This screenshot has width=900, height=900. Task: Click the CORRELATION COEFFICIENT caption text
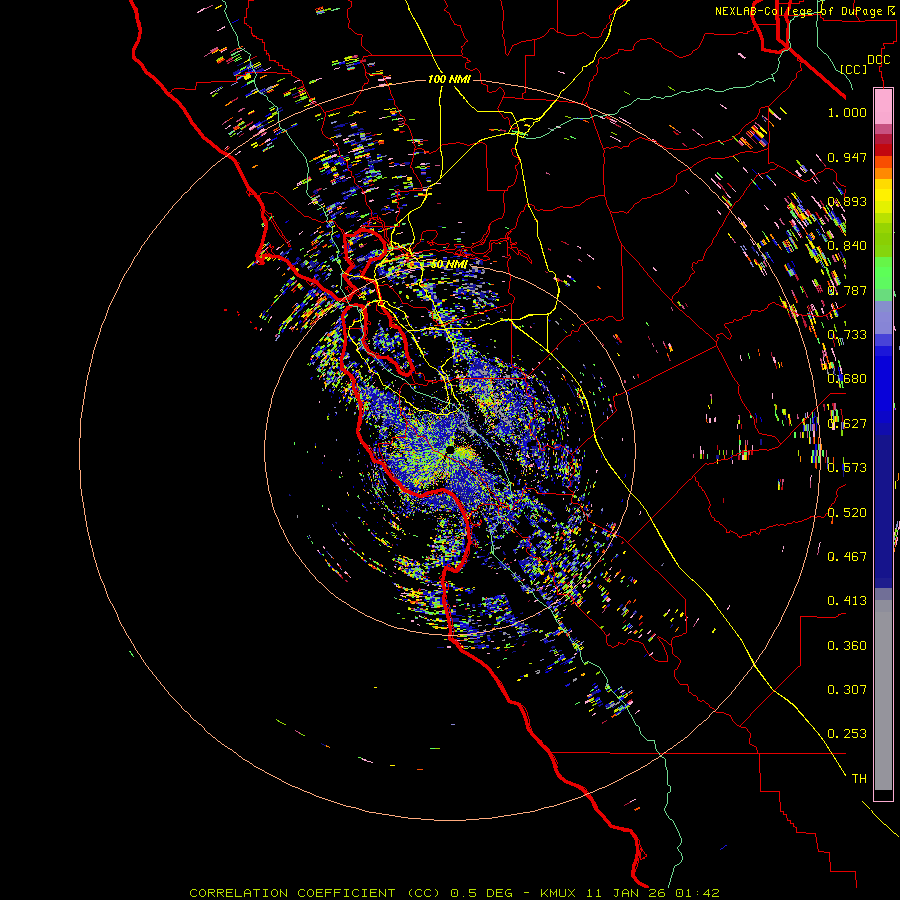292,893
